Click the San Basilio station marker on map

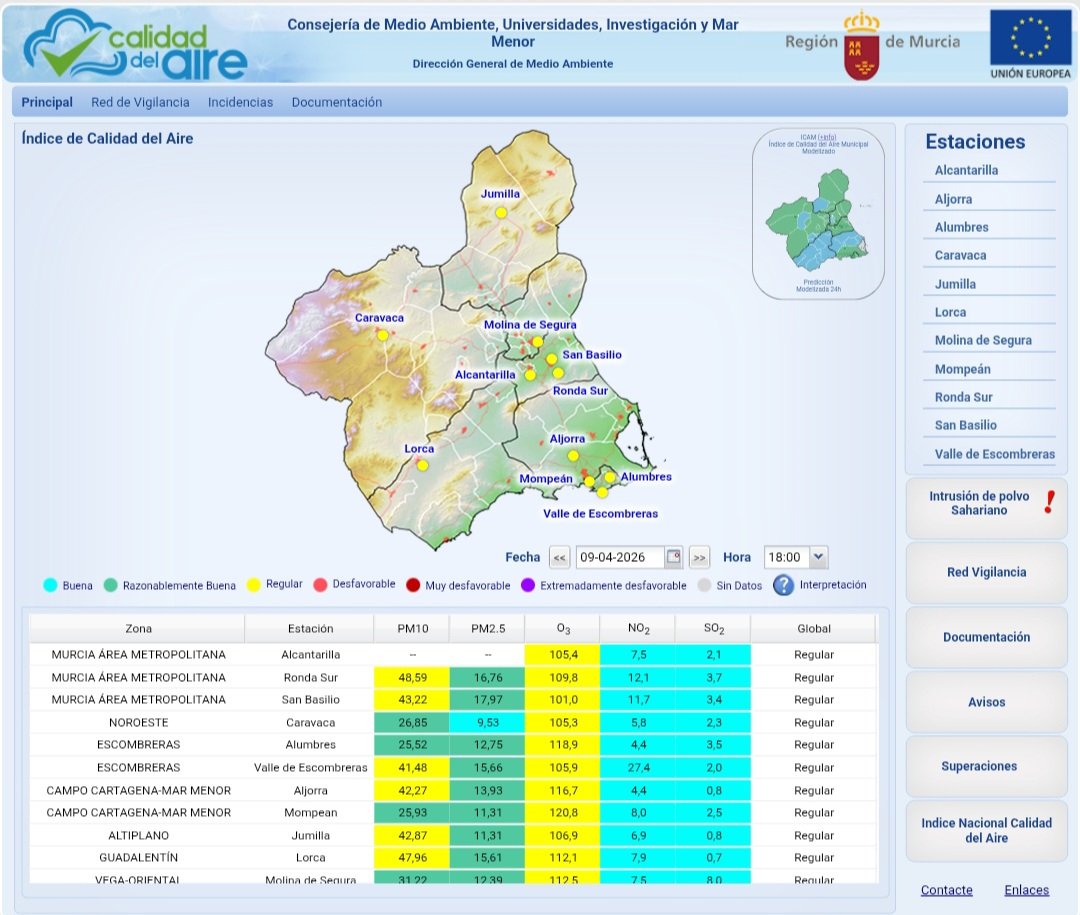tap(552, 359)
